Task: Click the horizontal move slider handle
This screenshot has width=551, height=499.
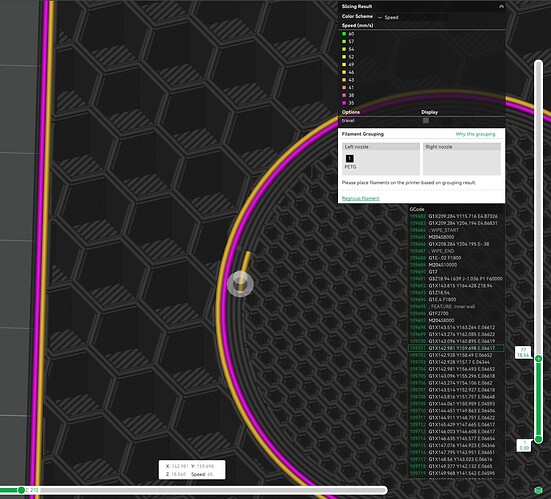Action: tap(21, 490)
